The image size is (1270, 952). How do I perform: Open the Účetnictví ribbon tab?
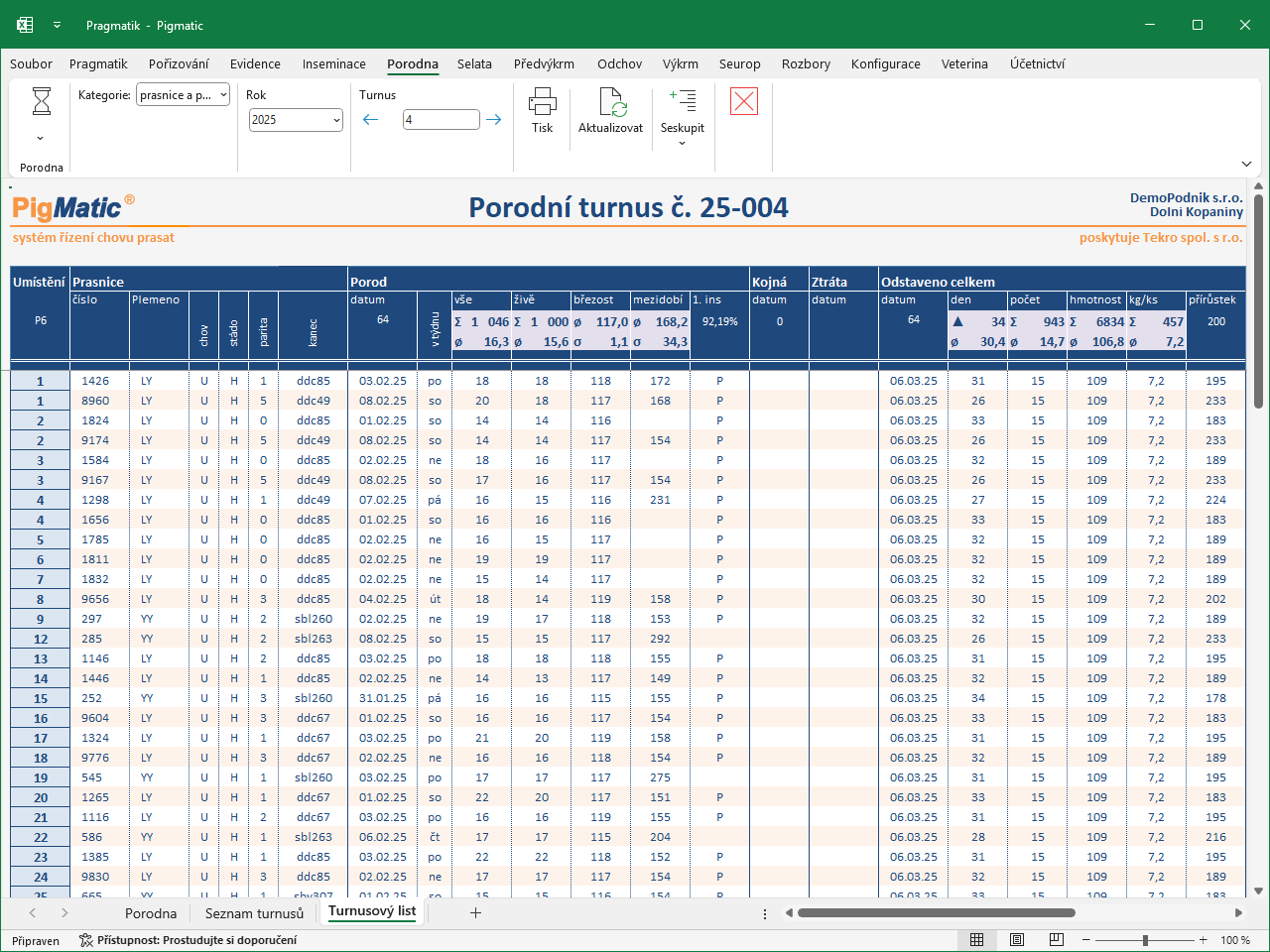[1038, 63]
